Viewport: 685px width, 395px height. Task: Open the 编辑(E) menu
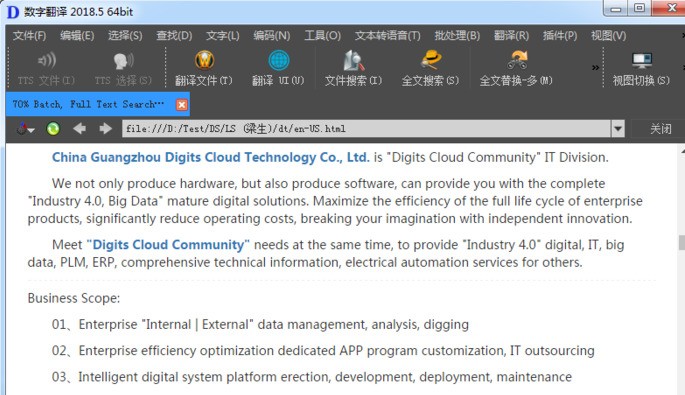(x=77, y=35)
